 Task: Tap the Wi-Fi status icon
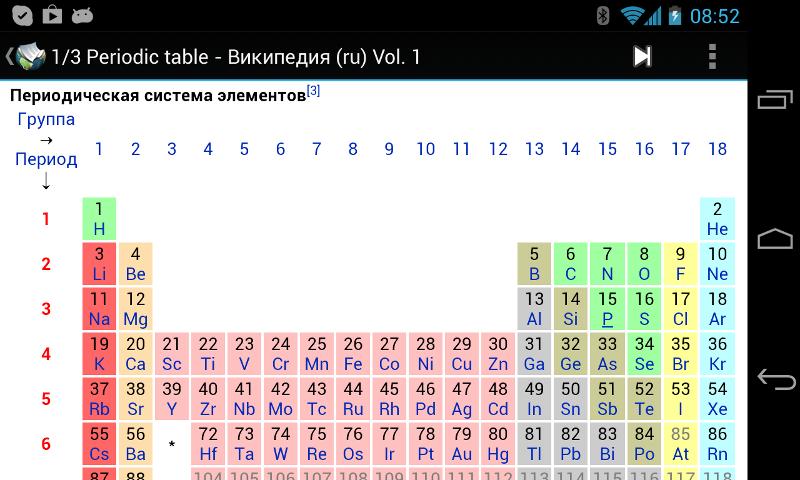tap(632, 16)
